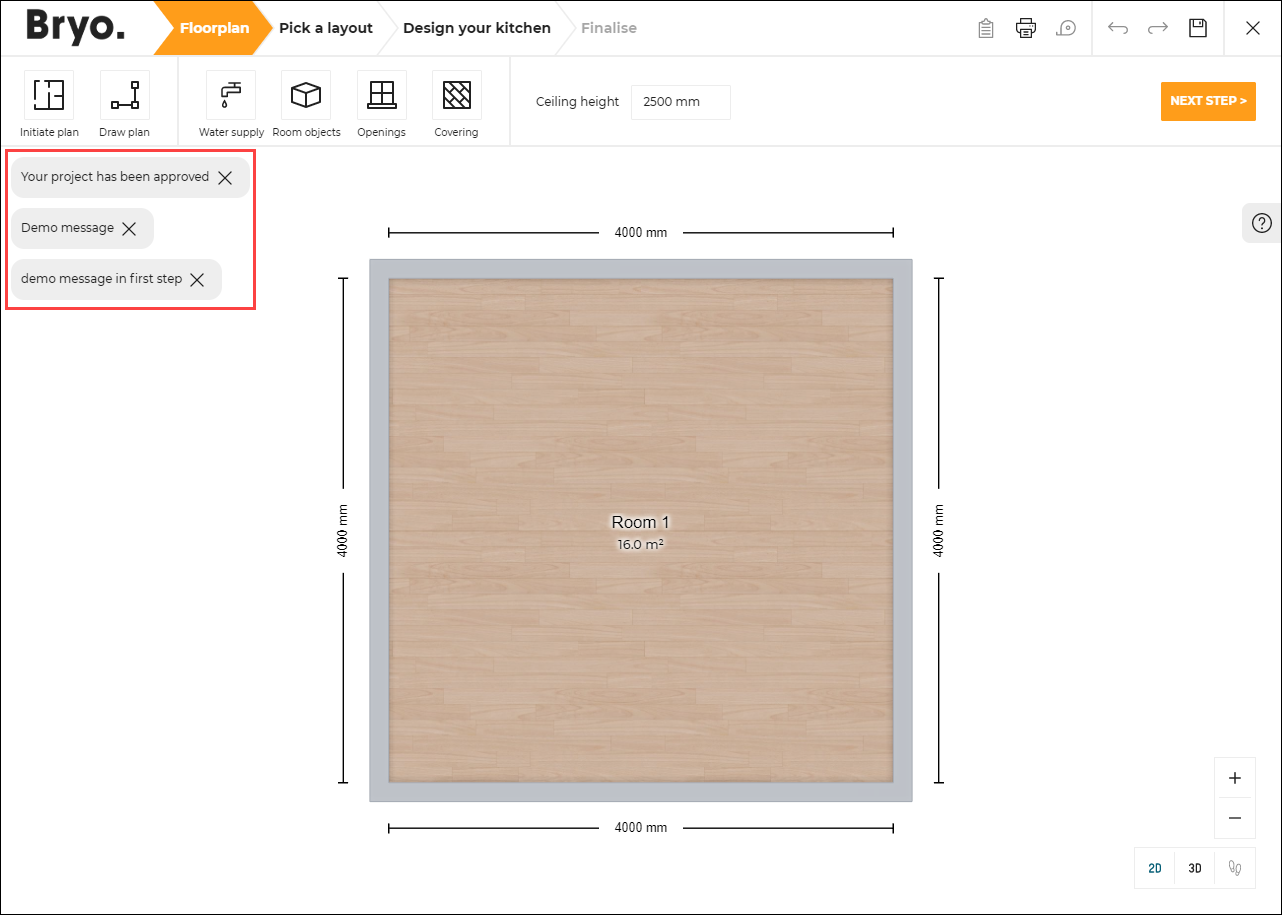The width and height of the screenshot is (1282, 915).
Task: Save the project with floppy disk icon
Action: [x=1197, y=28]
